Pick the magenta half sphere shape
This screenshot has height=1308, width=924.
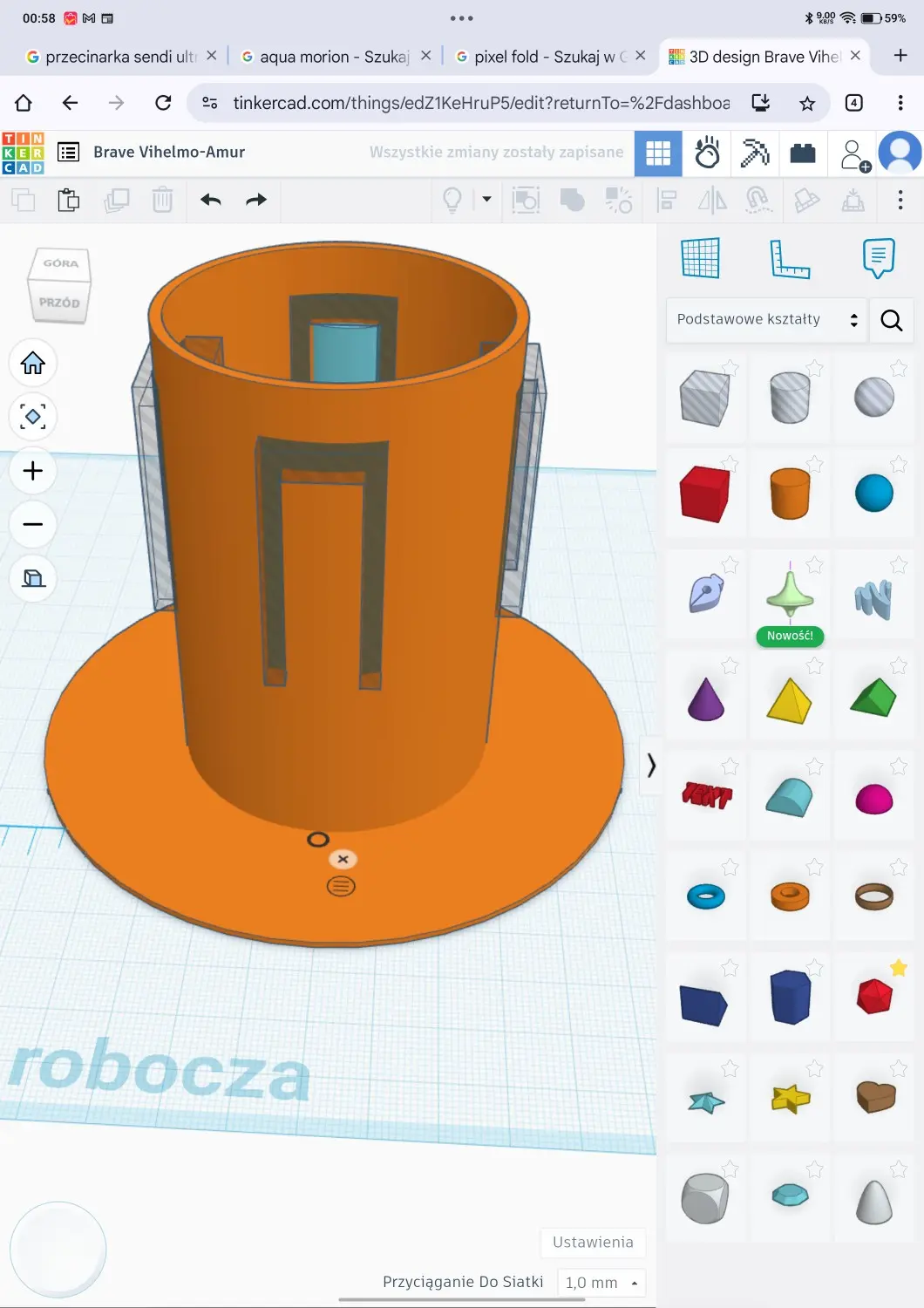coord(874,799)
